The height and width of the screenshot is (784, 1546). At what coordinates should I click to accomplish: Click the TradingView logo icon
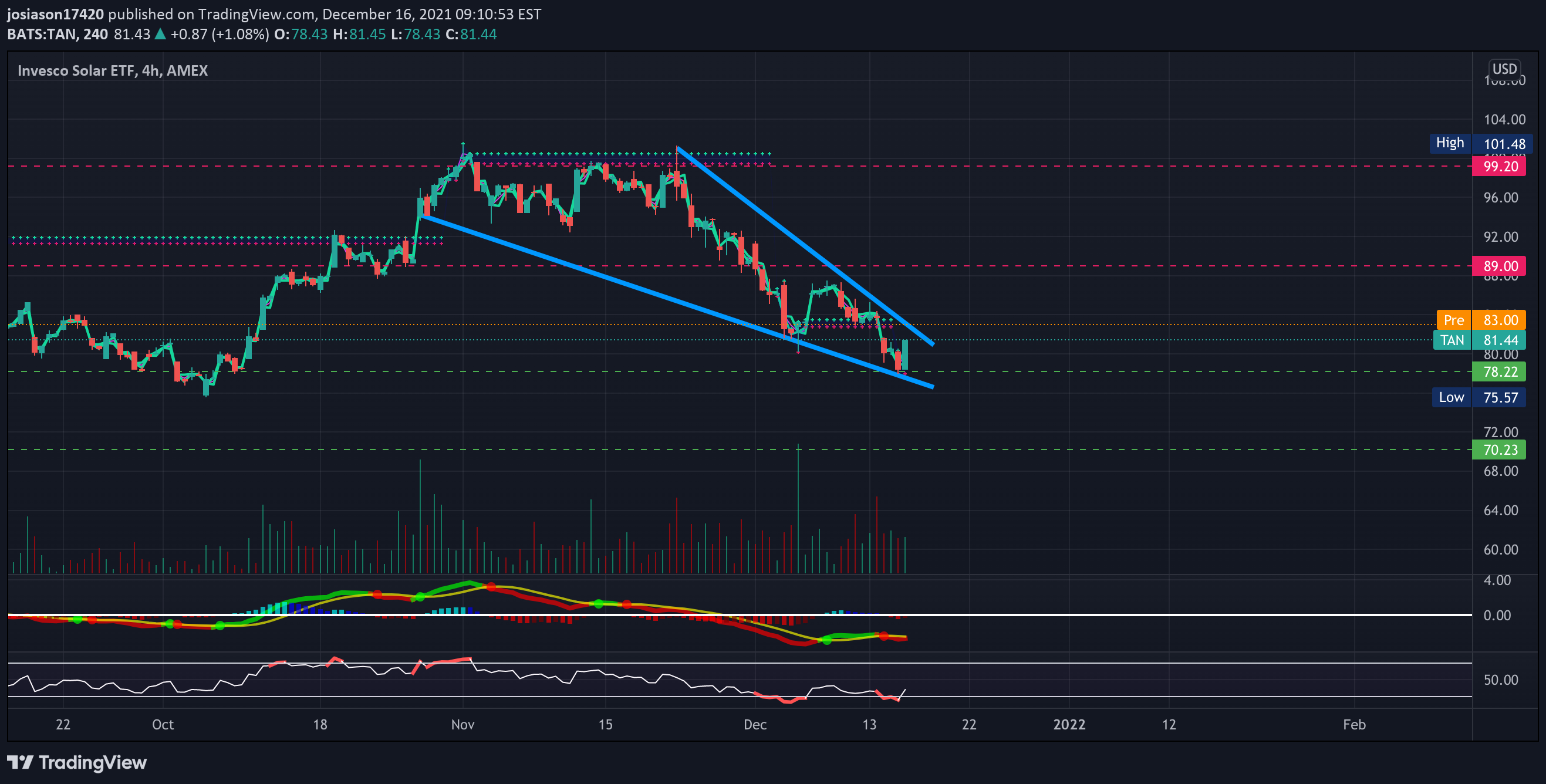(x=20, y=762)
